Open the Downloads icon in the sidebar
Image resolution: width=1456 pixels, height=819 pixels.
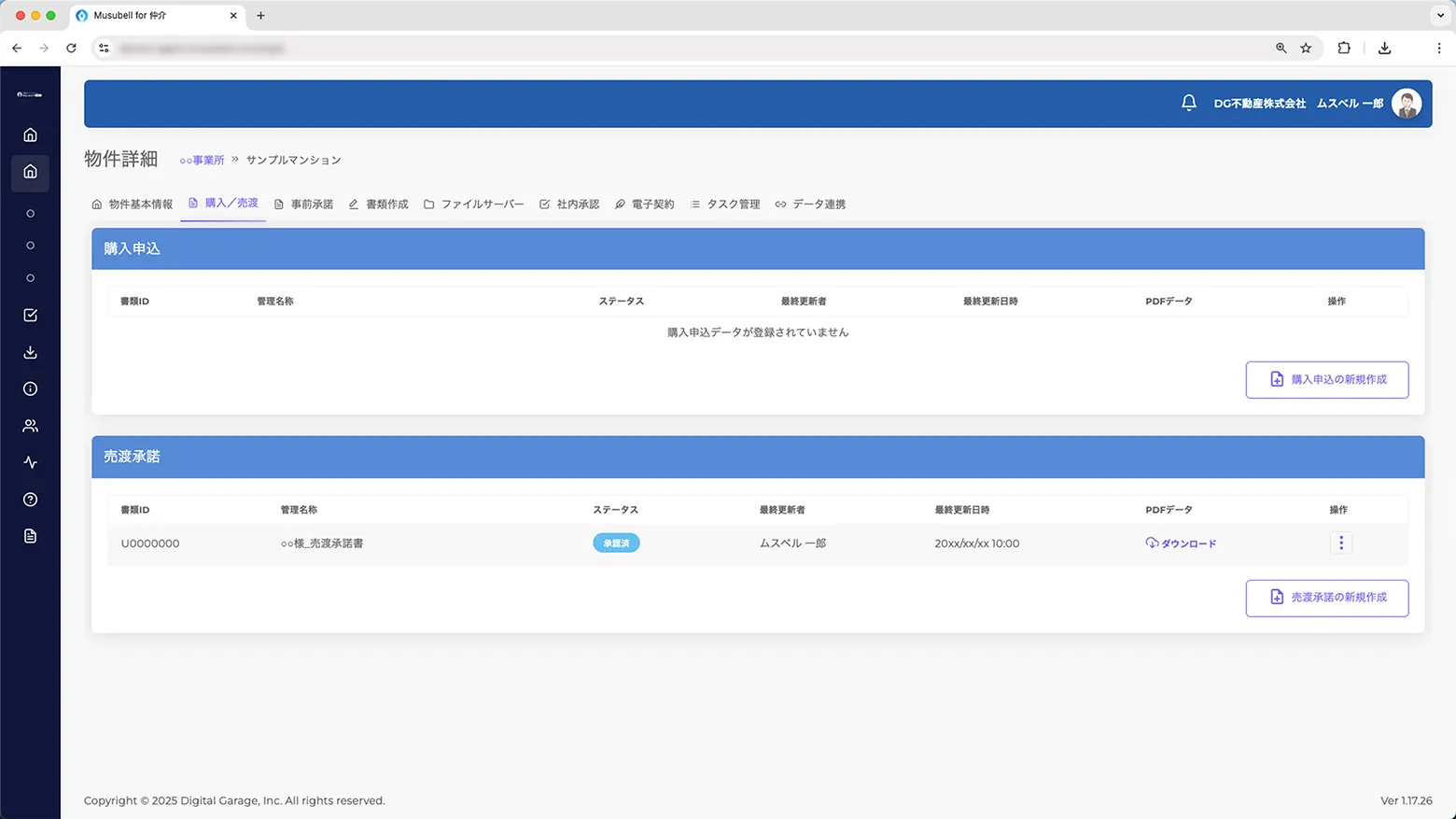click(30, 352)
